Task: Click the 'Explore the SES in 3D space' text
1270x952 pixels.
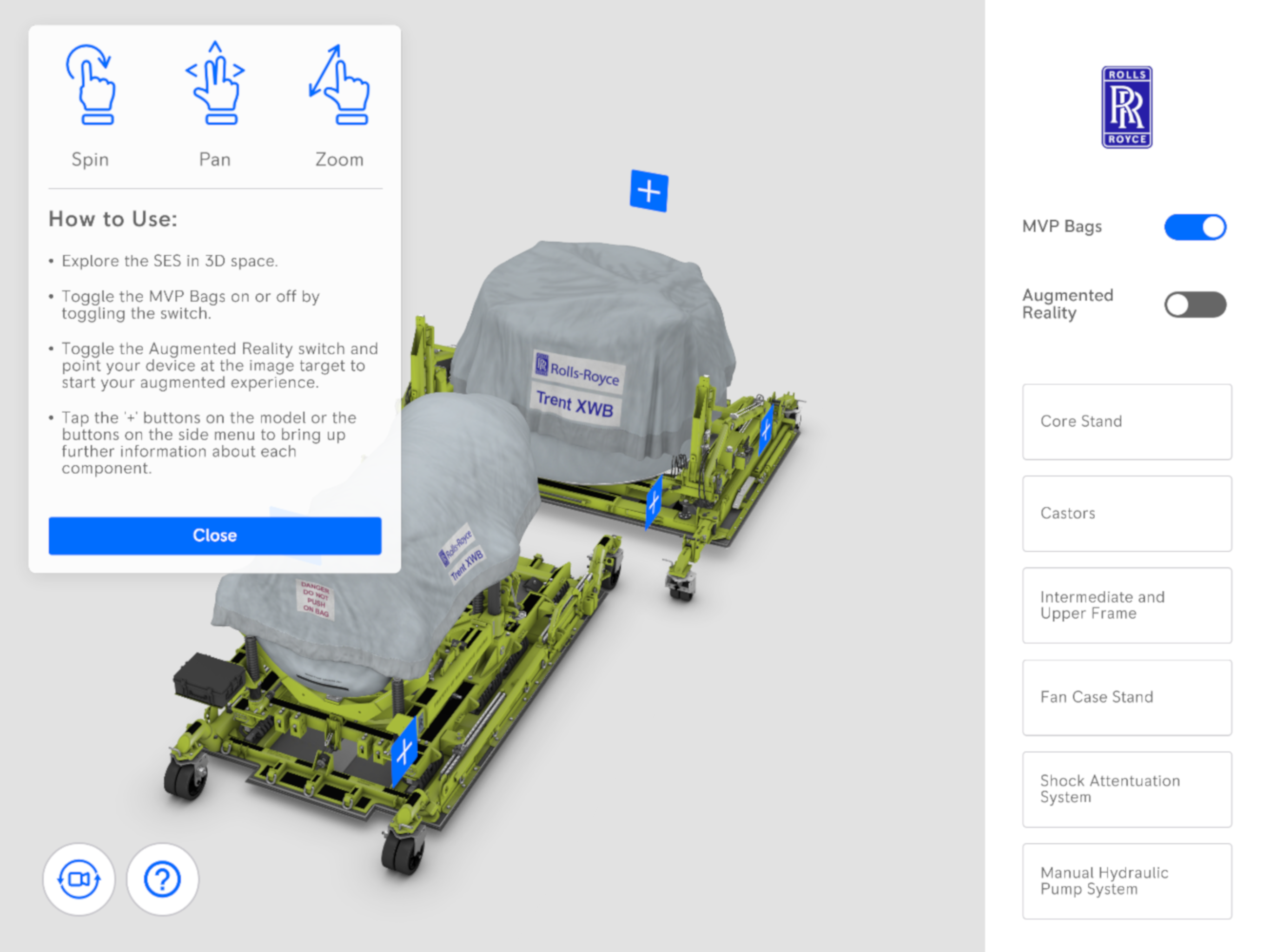Action: coord(170,261)
